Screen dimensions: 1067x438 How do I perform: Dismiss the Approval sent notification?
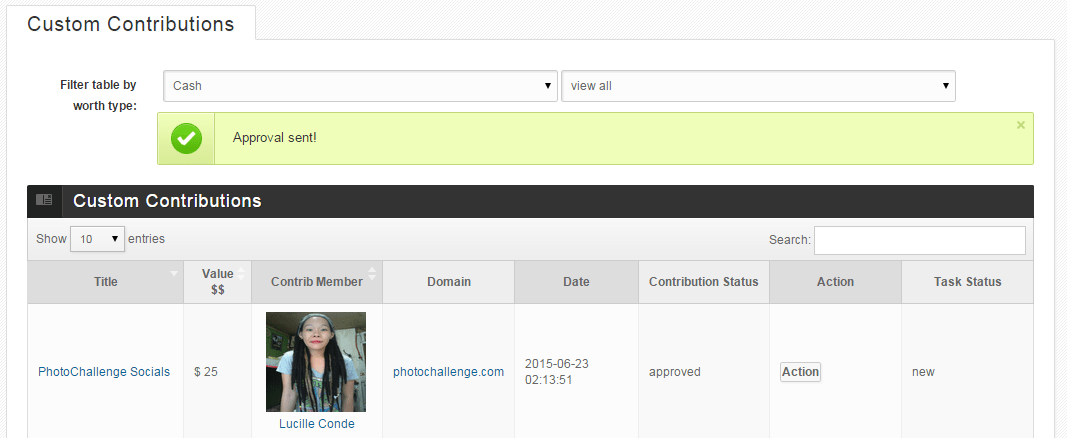pos(1020,125)
